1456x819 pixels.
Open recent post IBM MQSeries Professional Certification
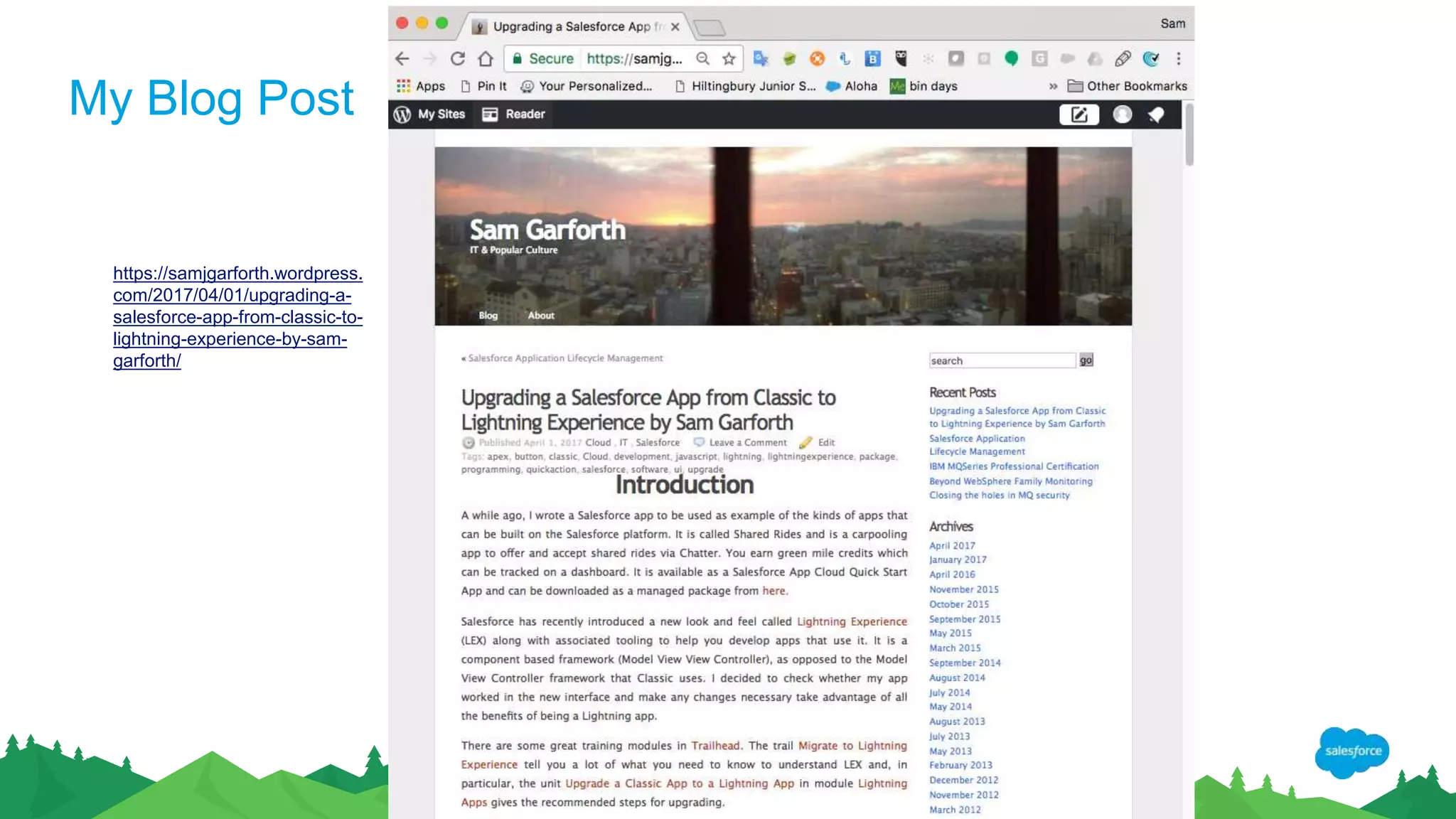[x=1014, y=466]
